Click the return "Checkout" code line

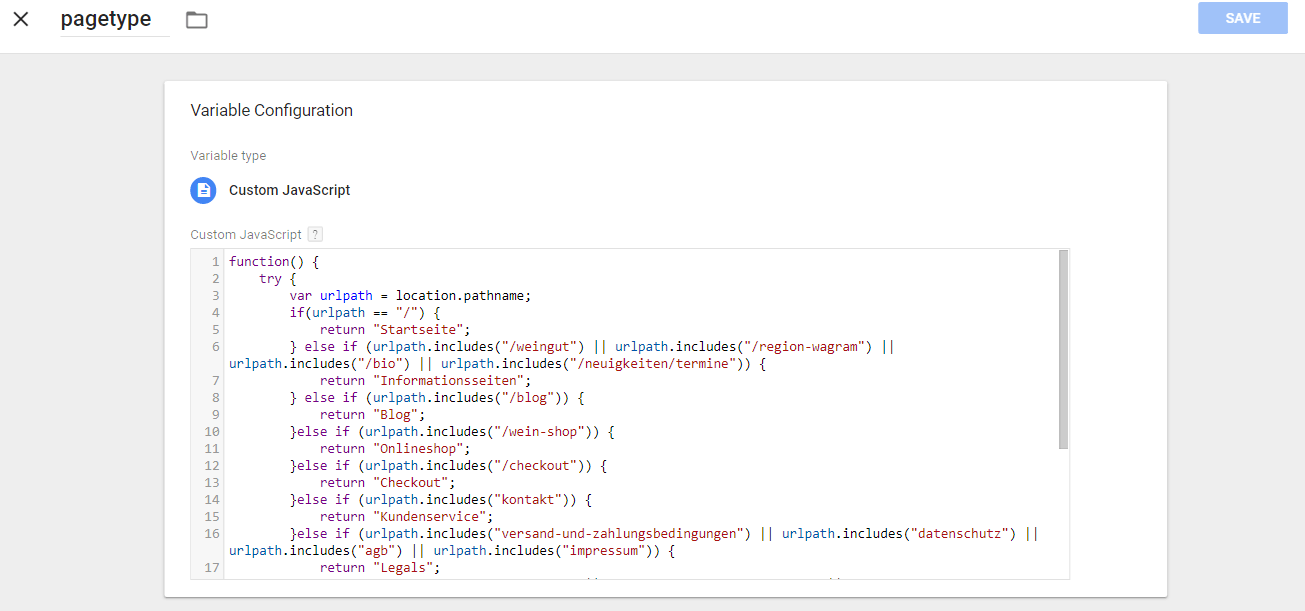(x=388, y=483)
